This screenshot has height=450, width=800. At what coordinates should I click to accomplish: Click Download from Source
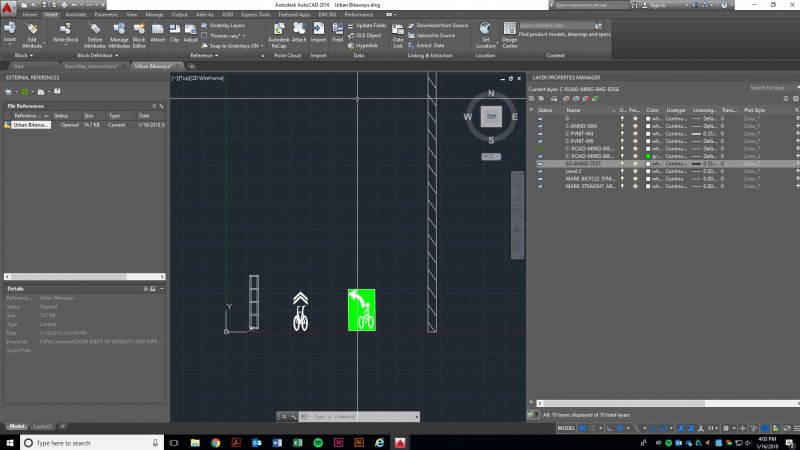439,25
